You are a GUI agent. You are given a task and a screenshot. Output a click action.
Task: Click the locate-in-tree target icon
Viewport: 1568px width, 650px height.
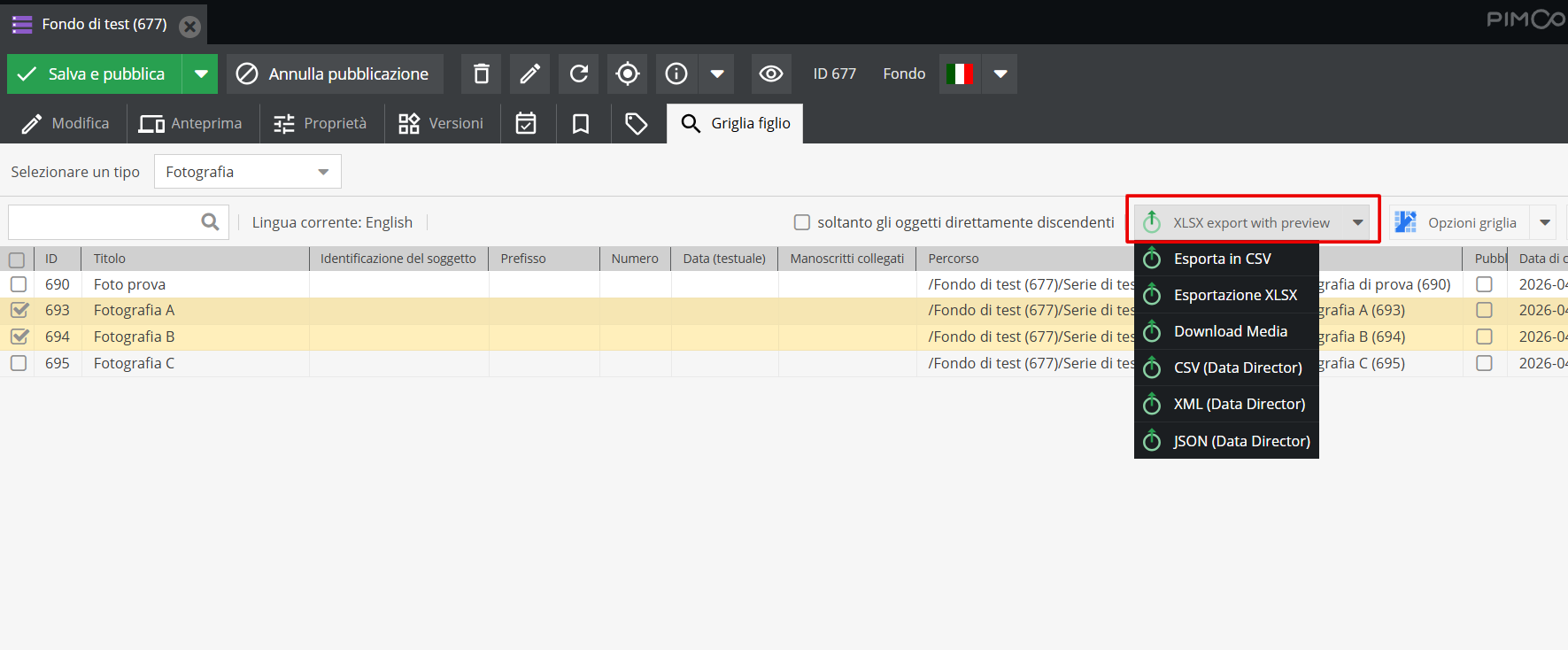point(627,74)
